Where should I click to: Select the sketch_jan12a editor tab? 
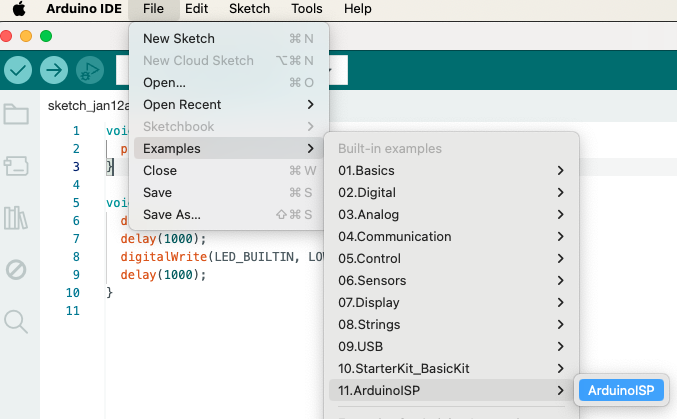coord(88,106)
